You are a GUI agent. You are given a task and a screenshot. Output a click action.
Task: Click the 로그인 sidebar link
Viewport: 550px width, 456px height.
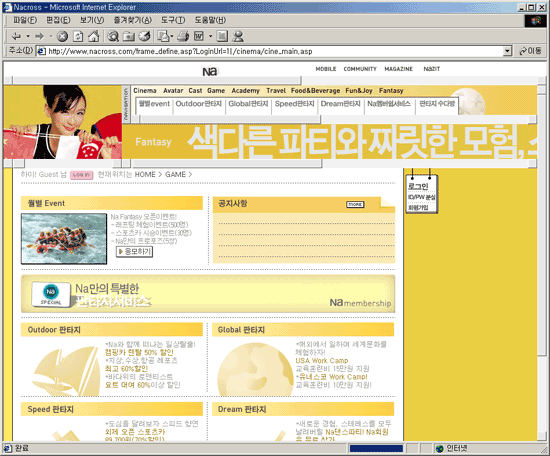418,186
